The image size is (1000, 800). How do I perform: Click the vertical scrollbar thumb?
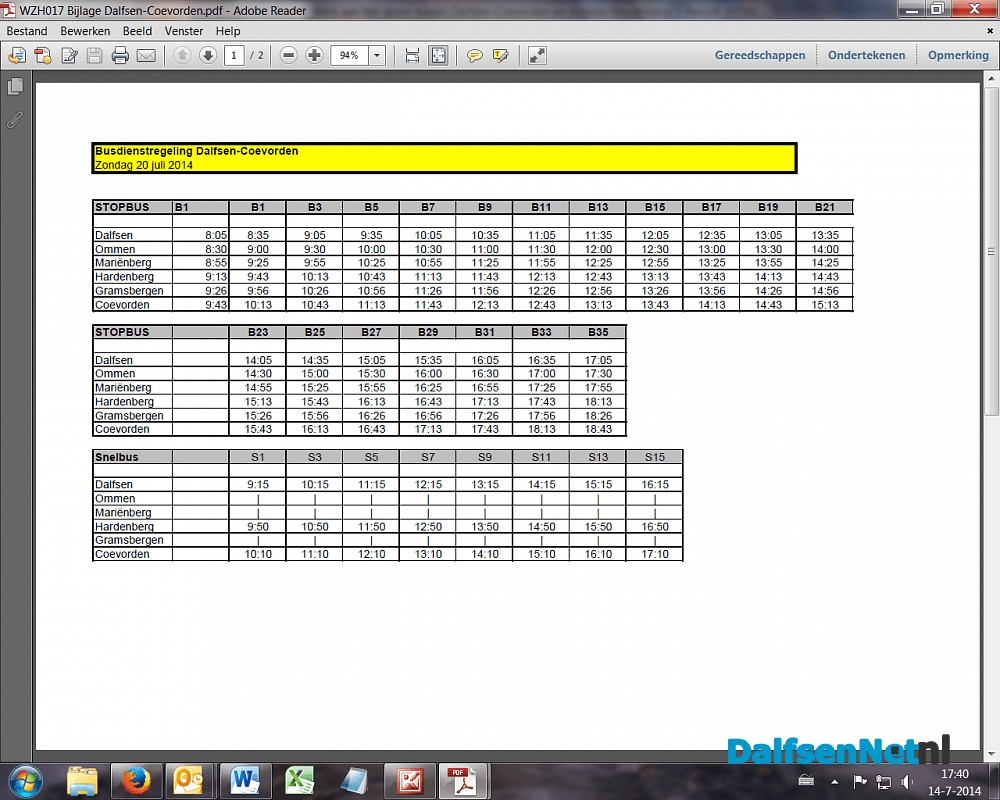click(991, 251)
